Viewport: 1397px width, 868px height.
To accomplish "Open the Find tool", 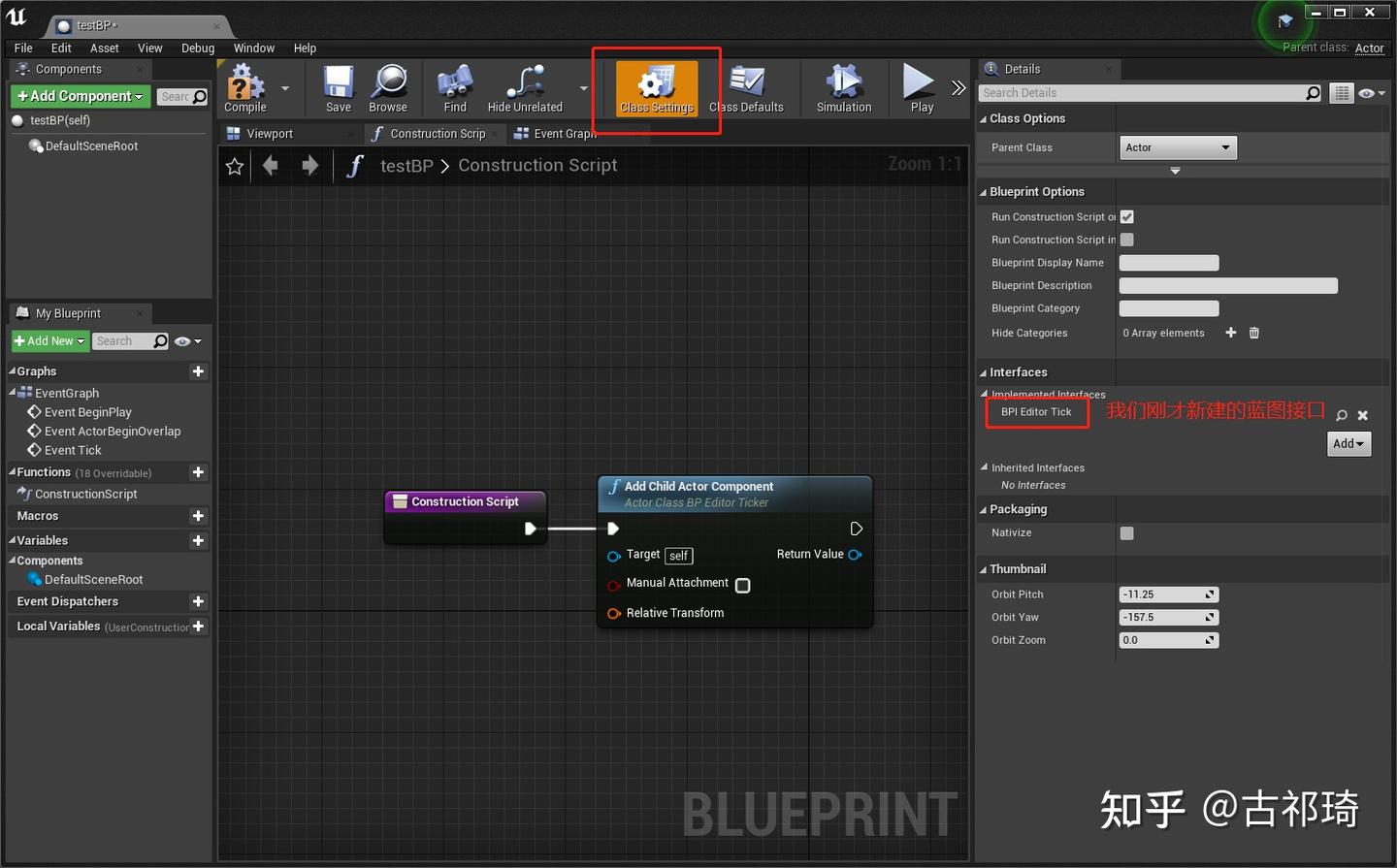I will pyautogui.click(x=454, y=87).
